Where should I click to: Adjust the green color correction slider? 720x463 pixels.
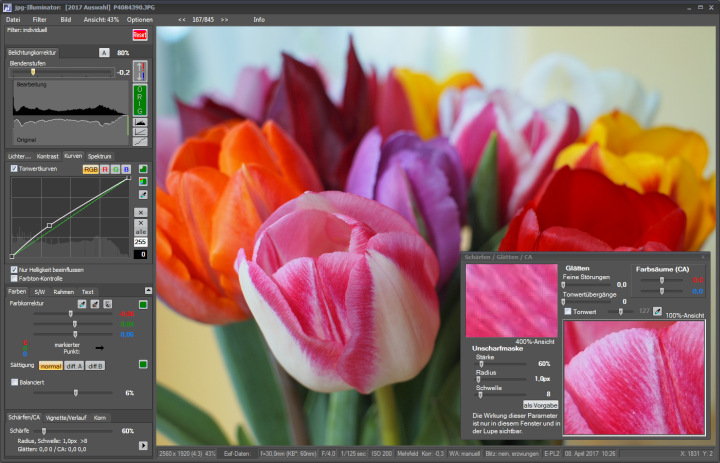click(x=73, y=324)
